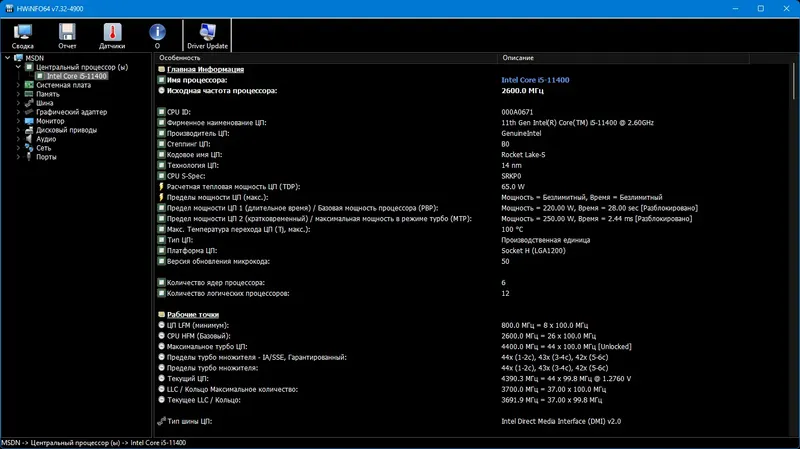Click the icon beside Имя процессора
The width and height of the screenshot is (800, 449).
[x=161, y=80]
